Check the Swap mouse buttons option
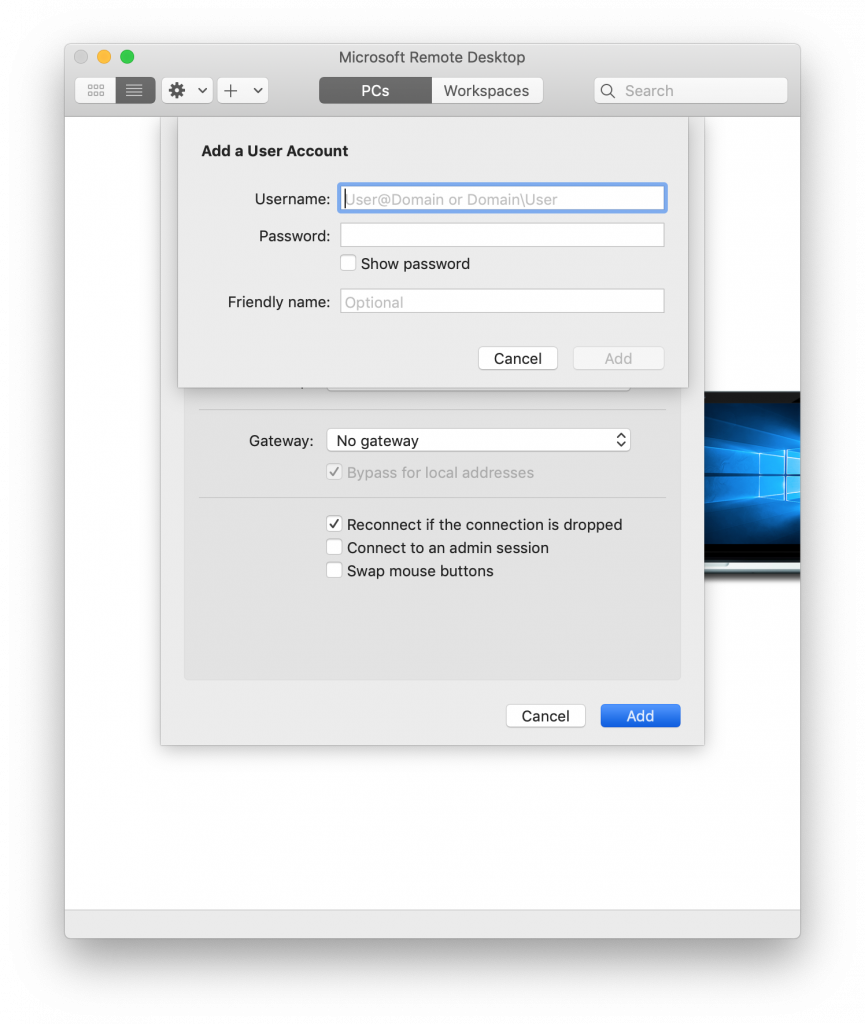This screenshot has height=1024, width=865. click(335, 571)
